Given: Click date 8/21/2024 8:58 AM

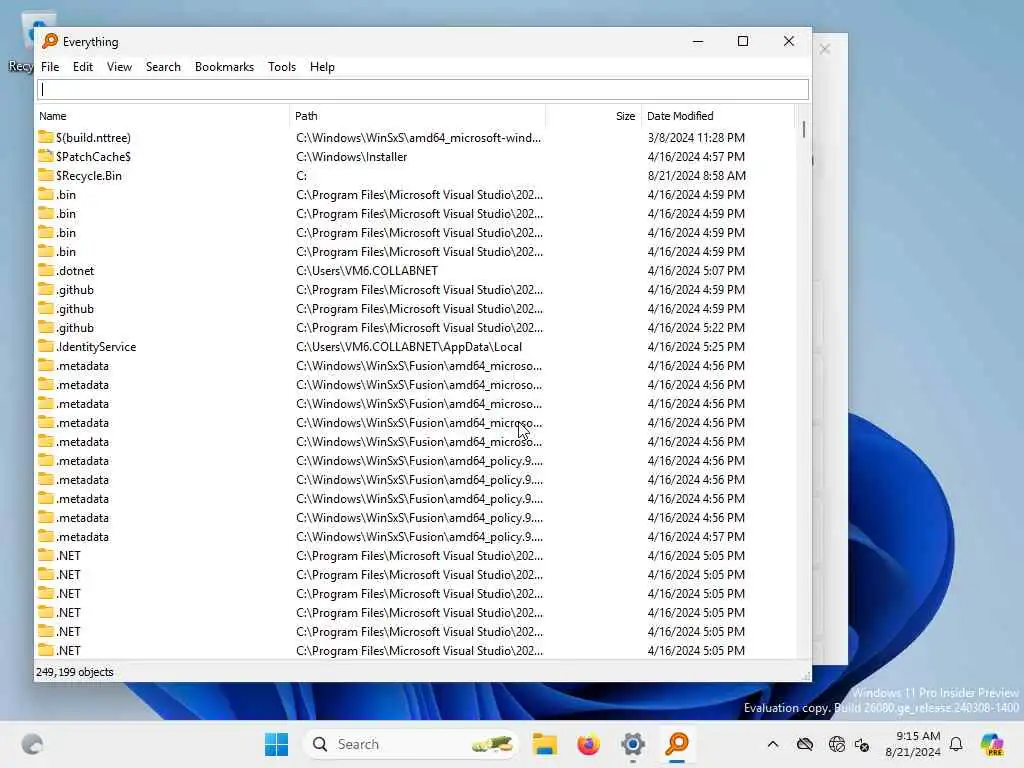Looking at the screenshot, I should coord(697,176).
